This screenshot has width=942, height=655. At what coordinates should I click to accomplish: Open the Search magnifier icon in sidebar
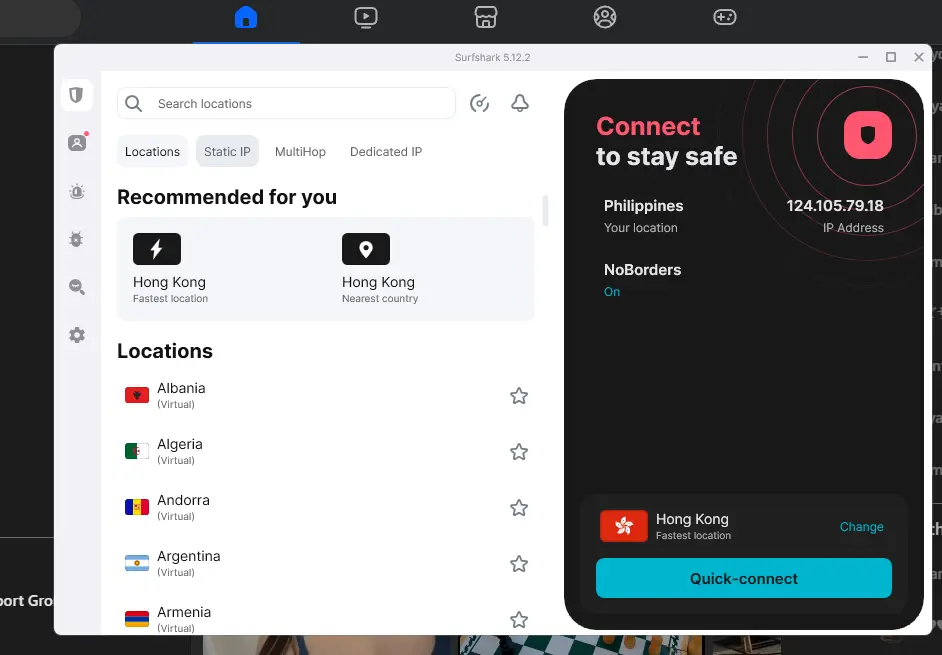77,287
